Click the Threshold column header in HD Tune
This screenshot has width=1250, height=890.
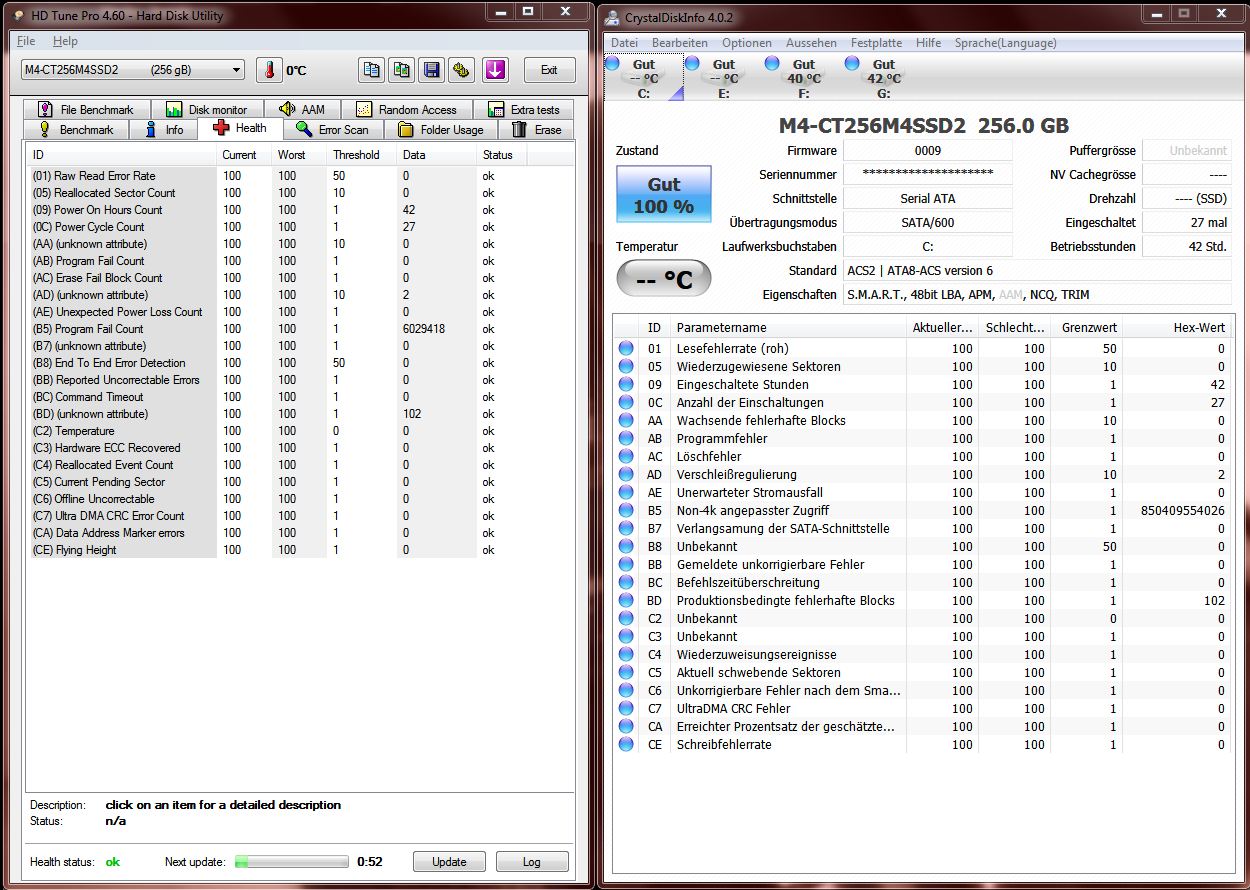(x=361, y=155)
